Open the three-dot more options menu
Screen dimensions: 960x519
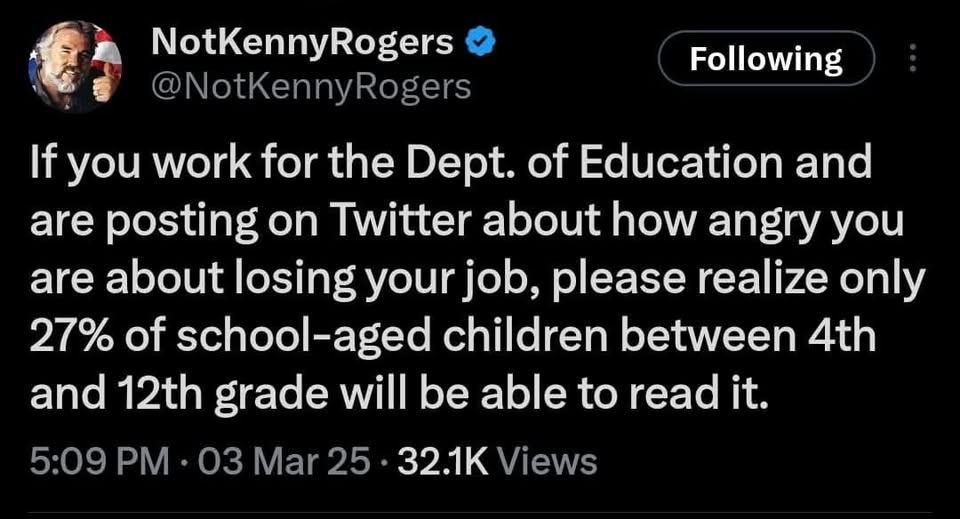click(x=911, y=60)
